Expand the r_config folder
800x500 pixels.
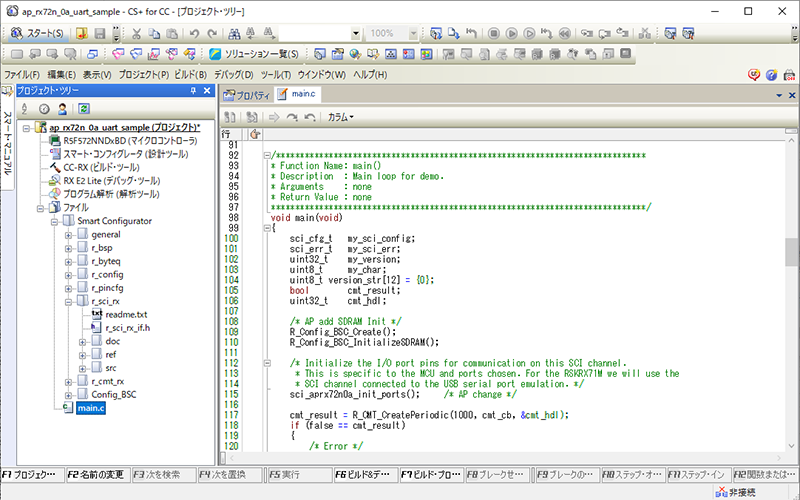point(68,275)
